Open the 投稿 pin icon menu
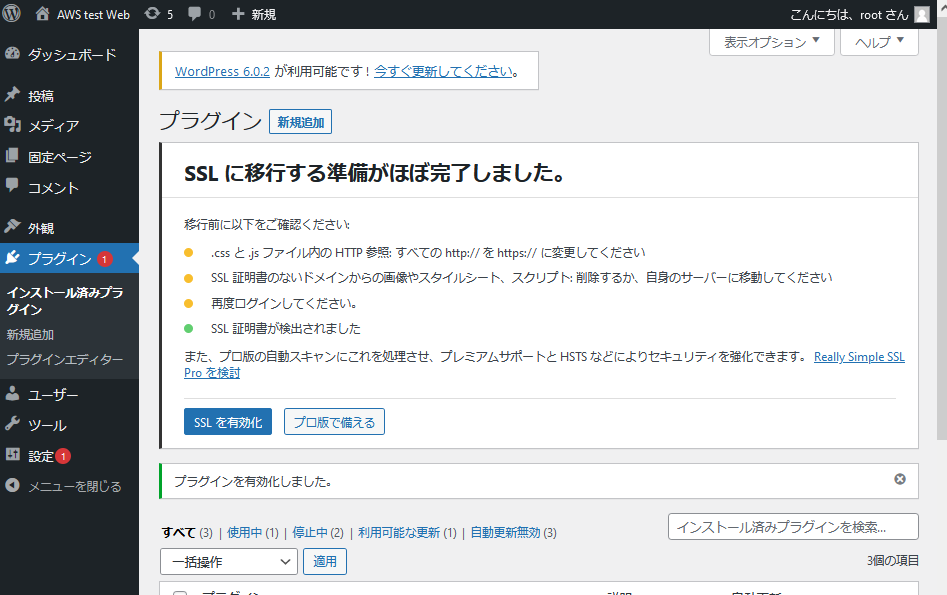Screen dimensions: 947x595 [12, 95]
